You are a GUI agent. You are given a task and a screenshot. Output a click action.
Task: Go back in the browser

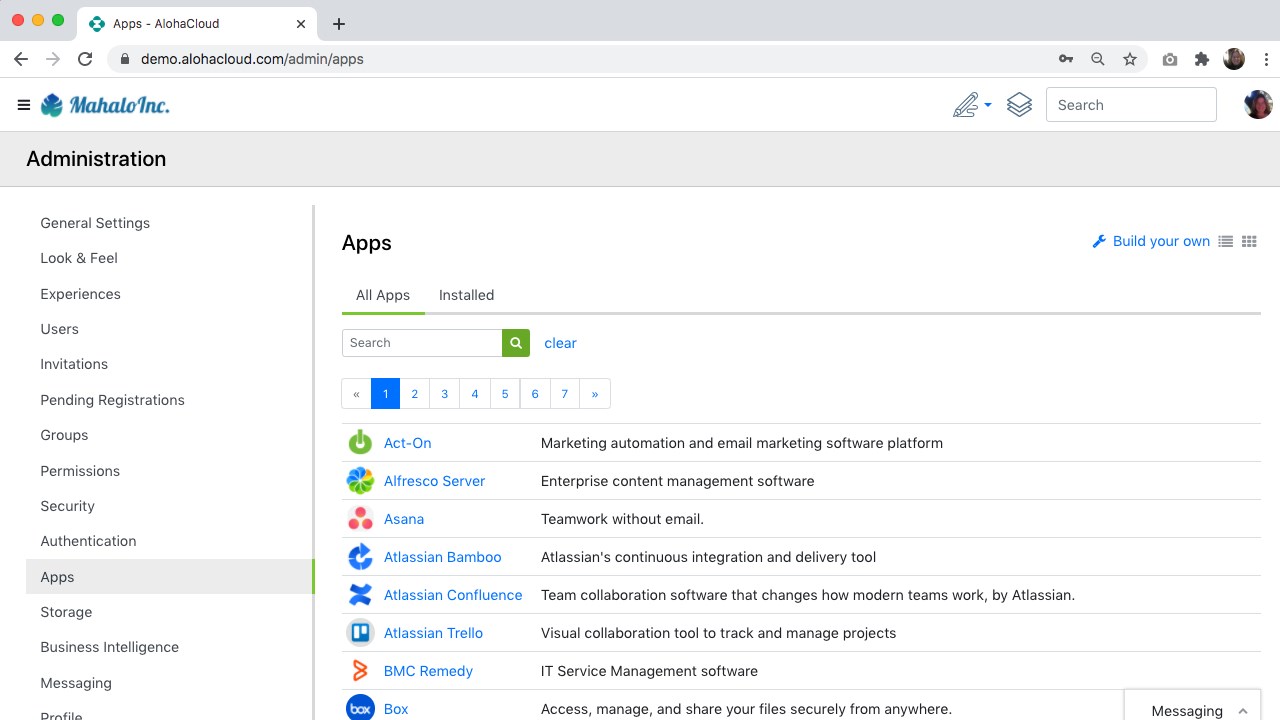21,59
